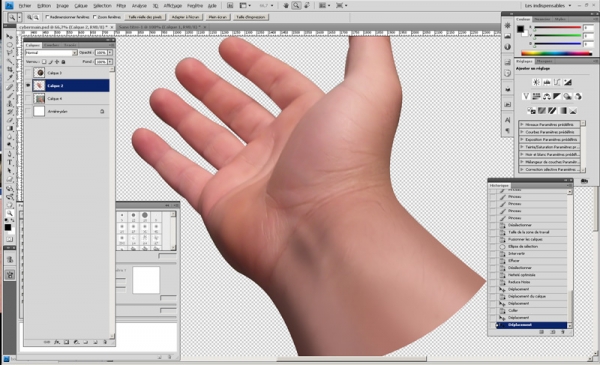
Task: Toggle visibility of Arrière-plan layer
Action: click(x=28, y=111)
